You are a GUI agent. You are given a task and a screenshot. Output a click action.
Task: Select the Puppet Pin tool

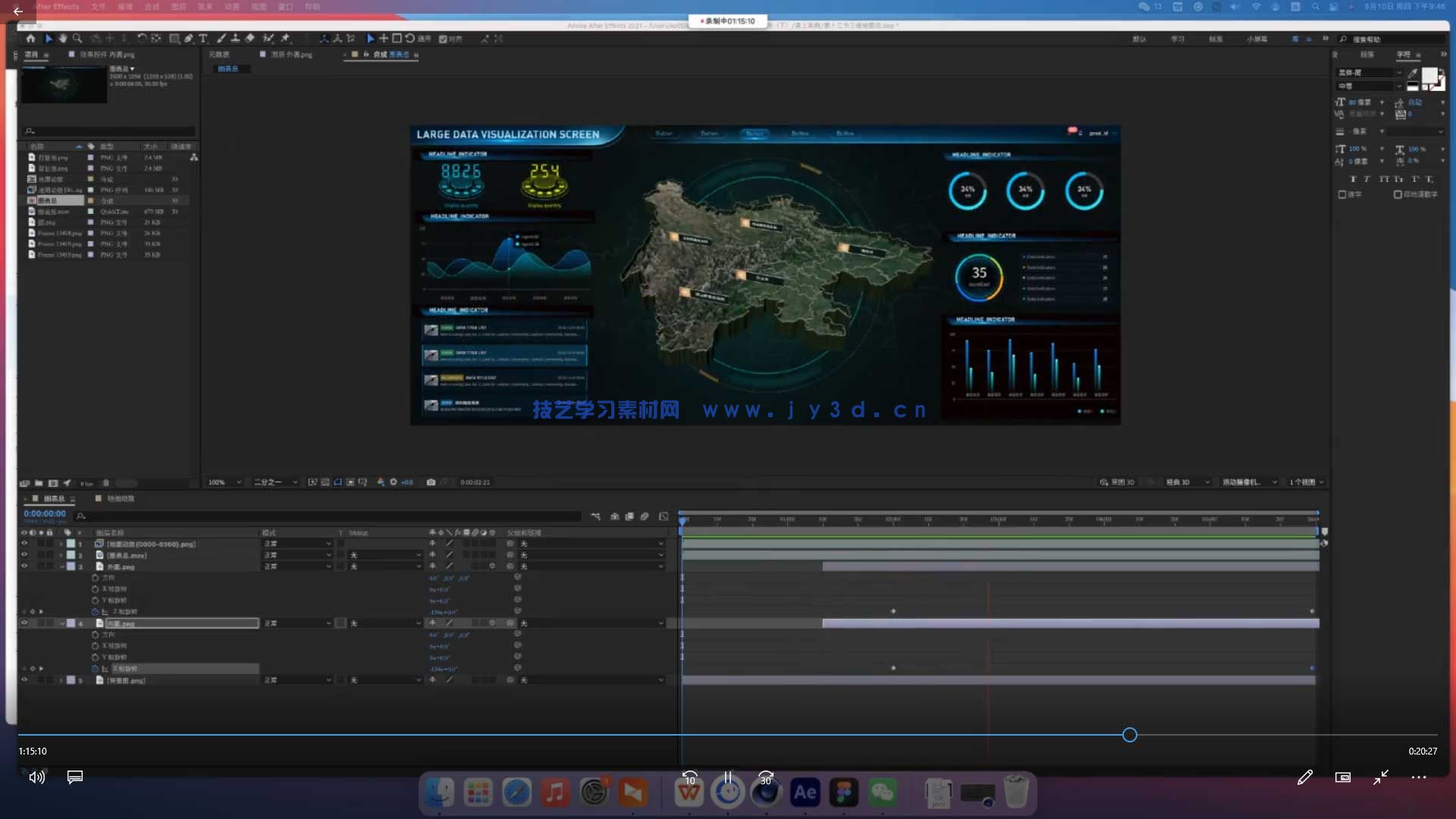285,38
